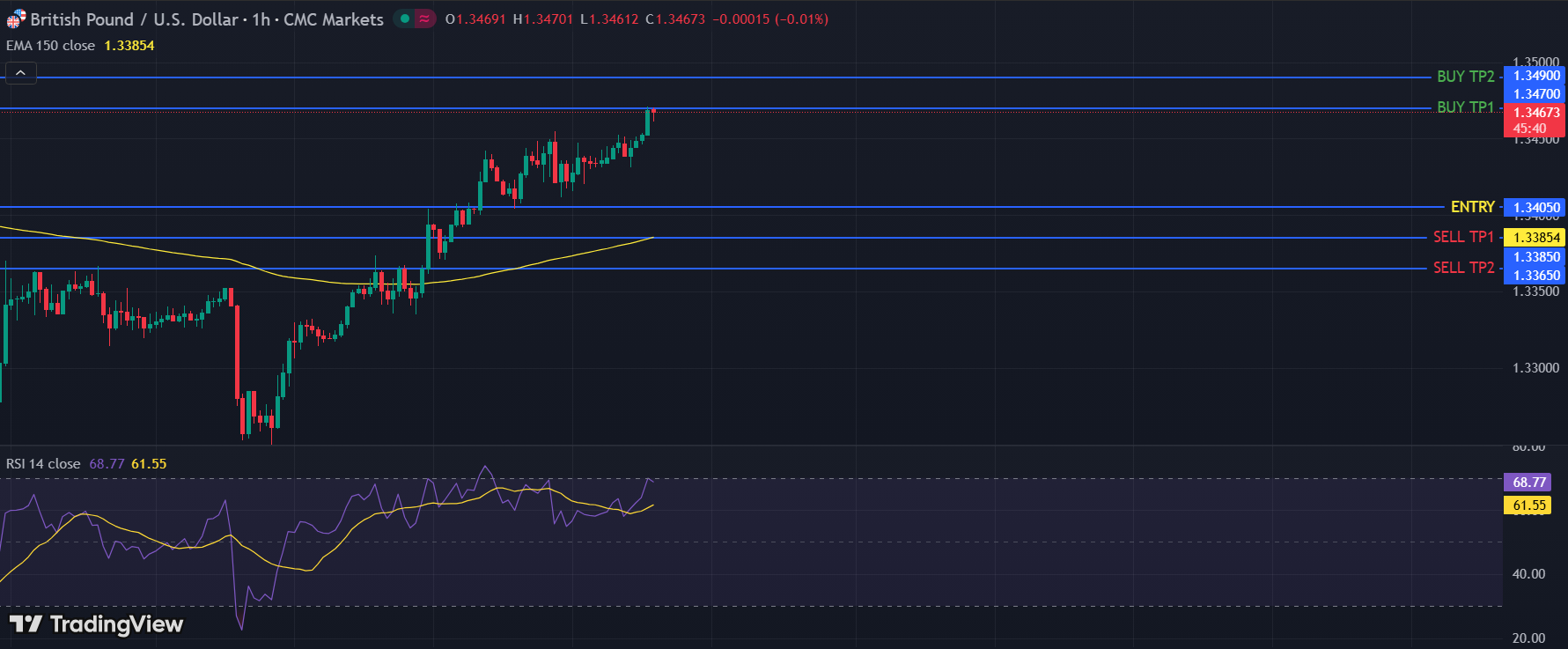The image size is (1568, 649).
Task: Click the SELL TP2 line label
Action: [x=1463, y=268]
